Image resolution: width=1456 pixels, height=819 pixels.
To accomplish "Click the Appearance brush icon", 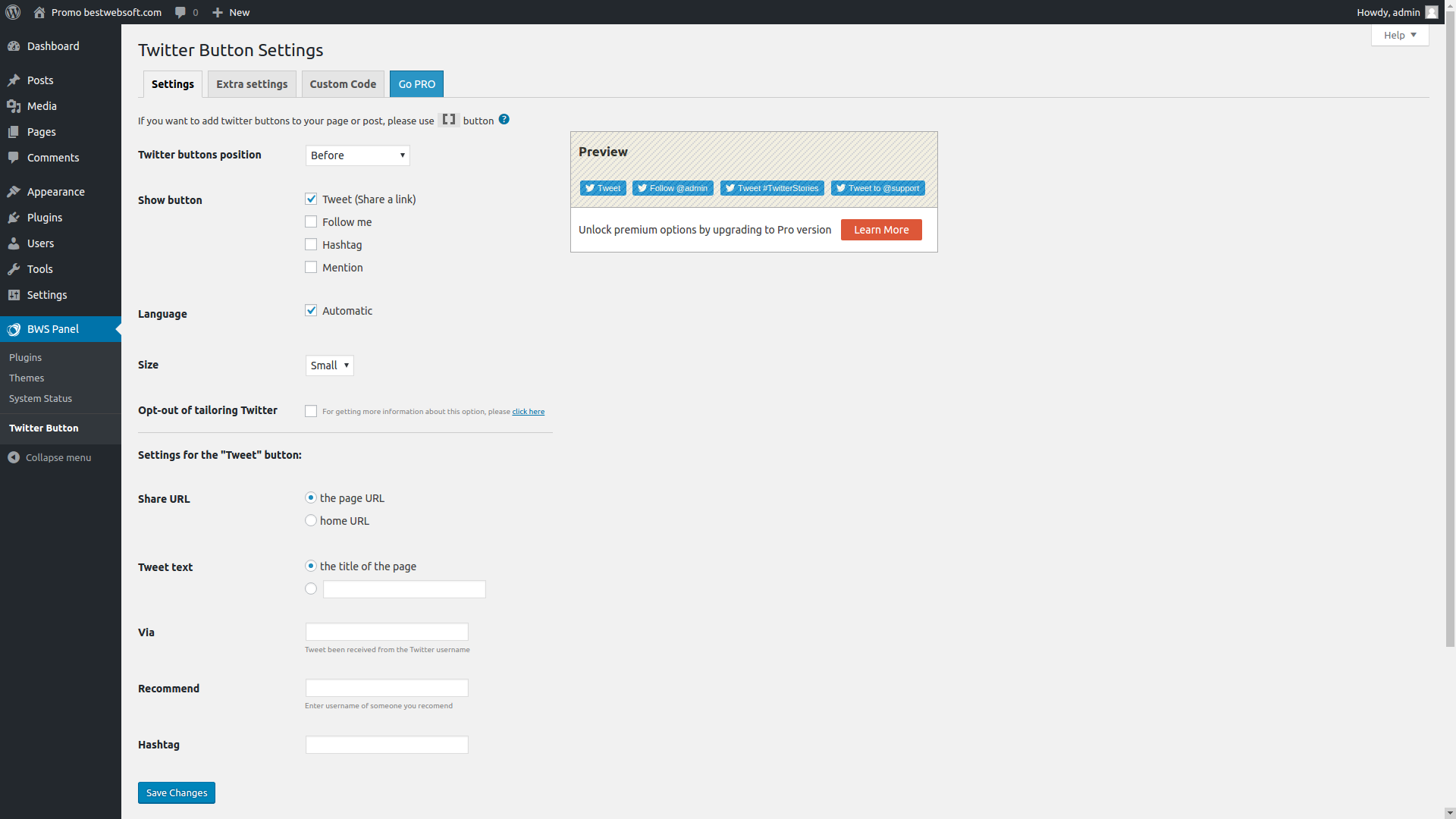I will point(14,192).
